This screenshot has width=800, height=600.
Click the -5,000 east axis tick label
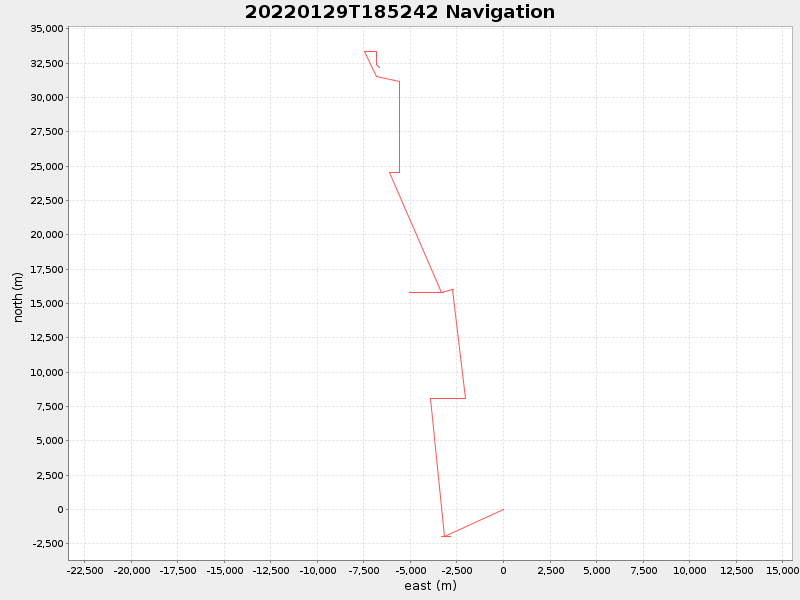(x=410, y=570)
